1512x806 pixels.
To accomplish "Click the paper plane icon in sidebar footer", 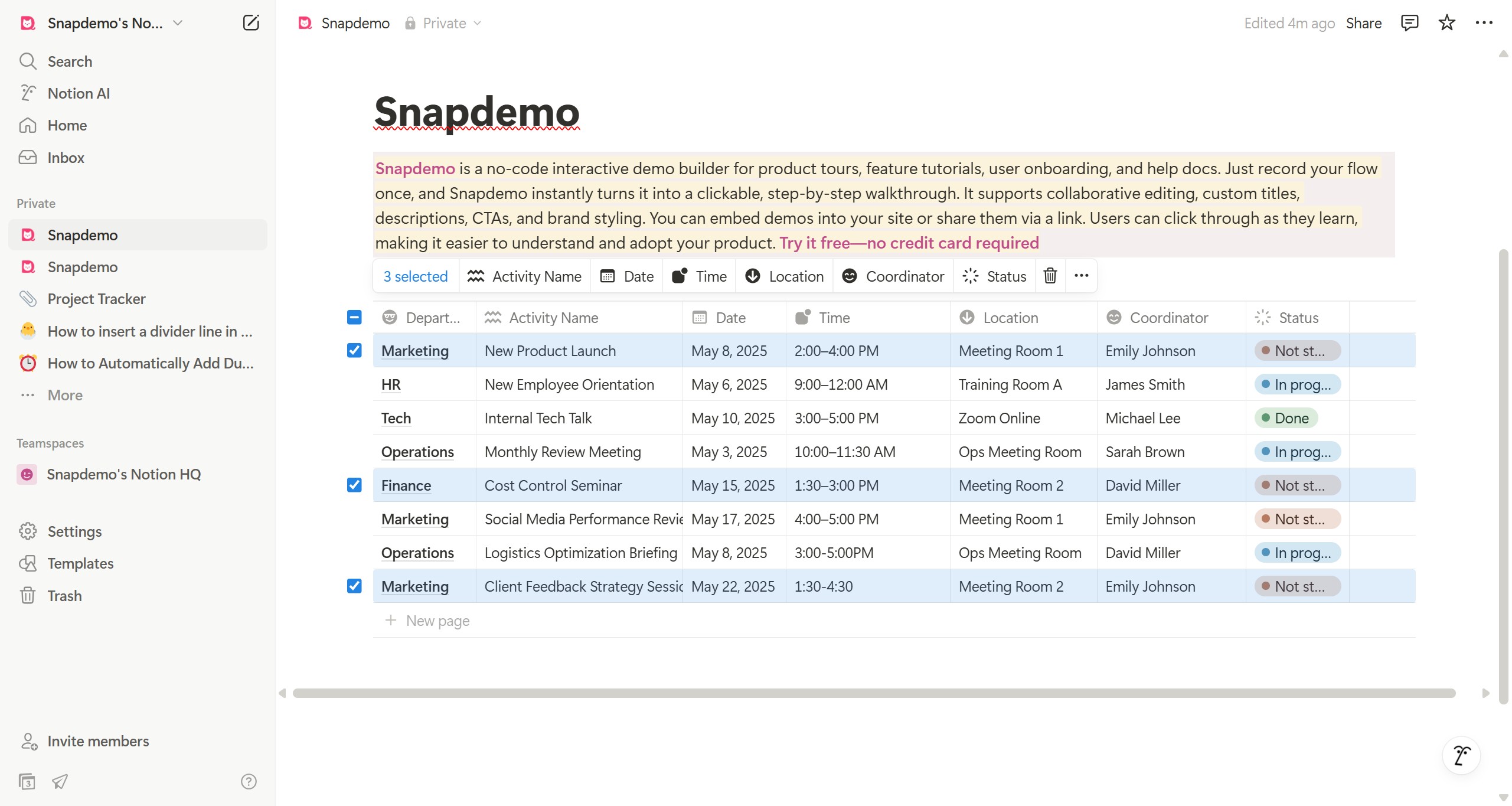I will 60,782.
